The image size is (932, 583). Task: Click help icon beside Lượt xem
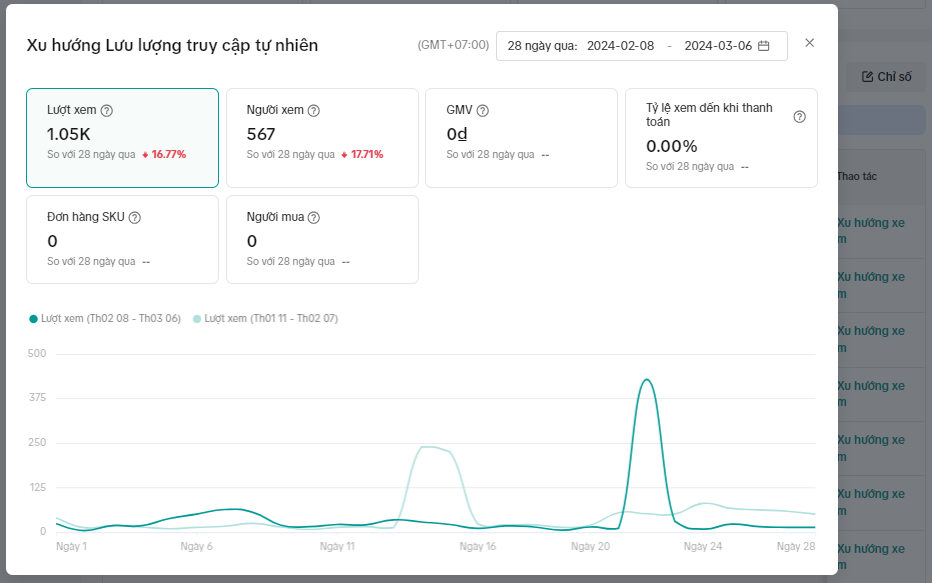pos(107,111)
